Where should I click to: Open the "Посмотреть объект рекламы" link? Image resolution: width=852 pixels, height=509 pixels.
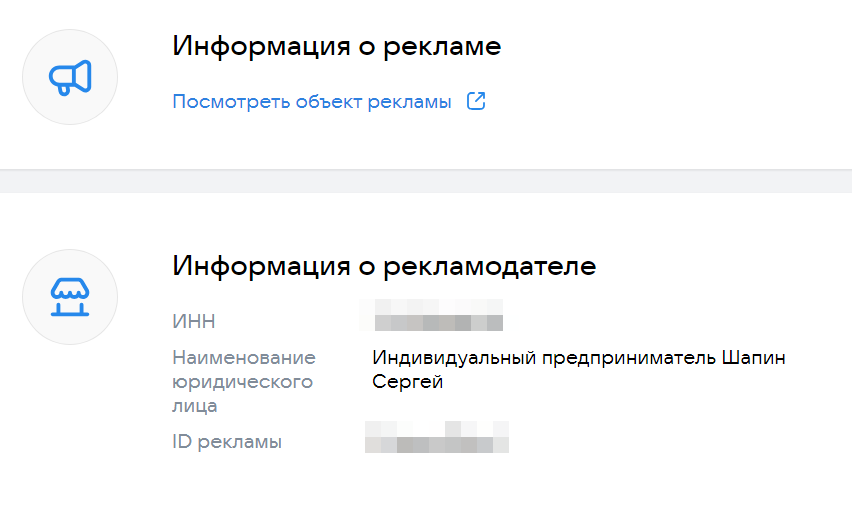312,102
